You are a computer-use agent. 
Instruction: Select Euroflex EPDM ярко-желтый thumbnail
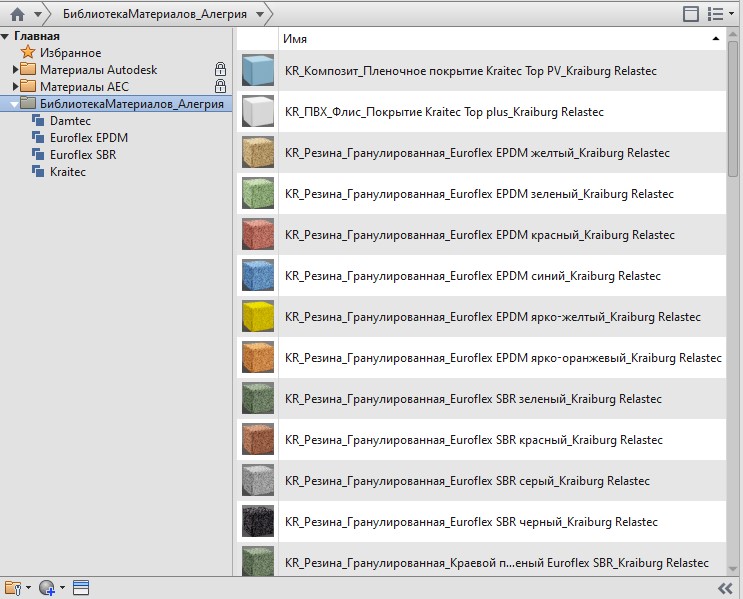[258, 316]
